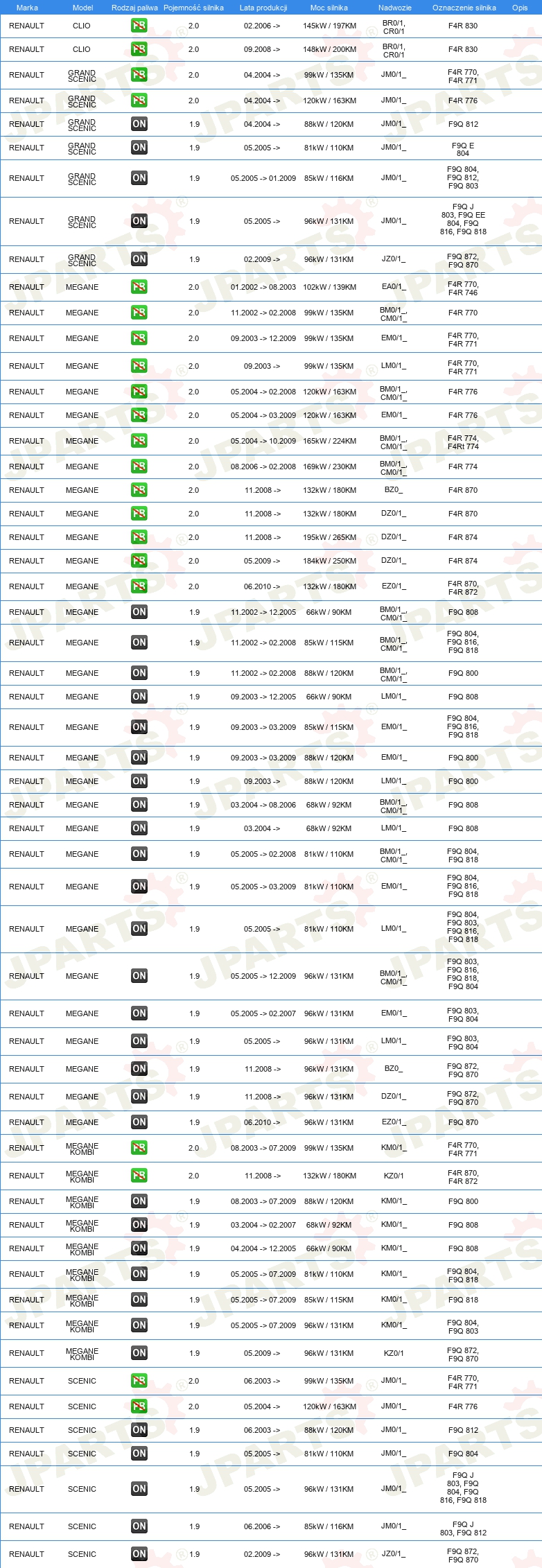Viewport: 542px width, 1568px height.
Task: Click ON diesel icon in Scenic 06.2006 85kW row
Action: click(139, 1526)
